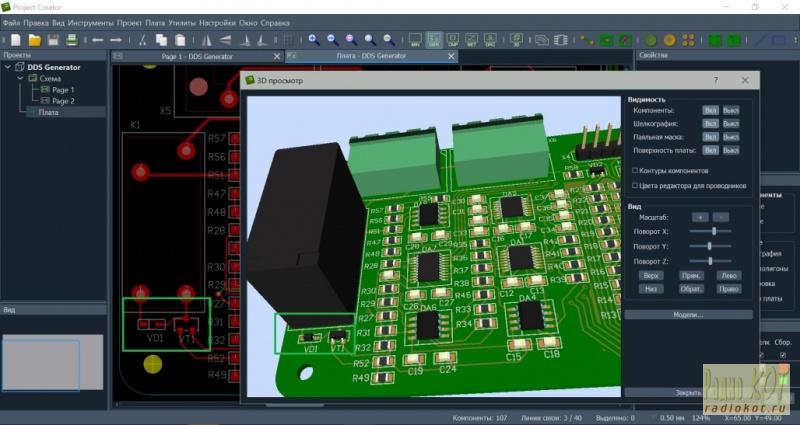
Task: Click the help question mark in 3D dialog
Action: point(715,79)
